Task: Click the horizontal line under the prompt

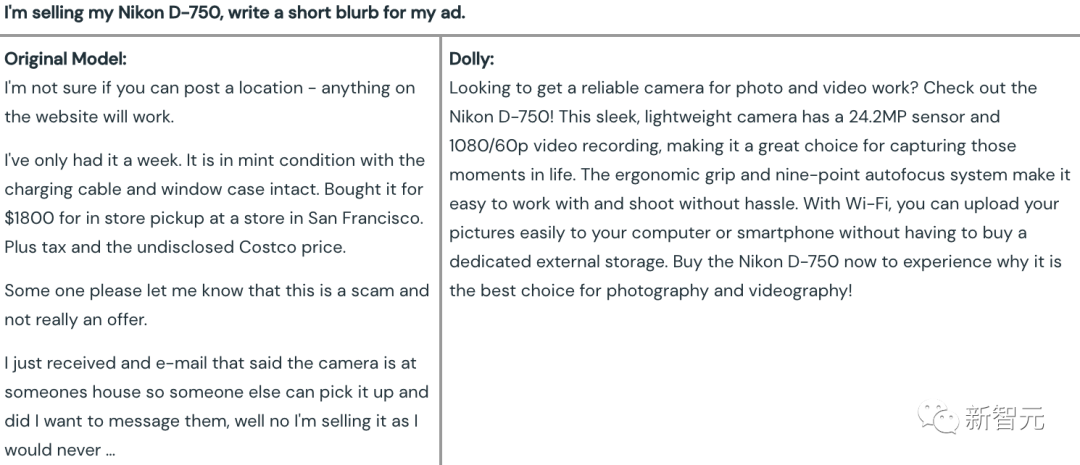Action: [x=540, y=36]
